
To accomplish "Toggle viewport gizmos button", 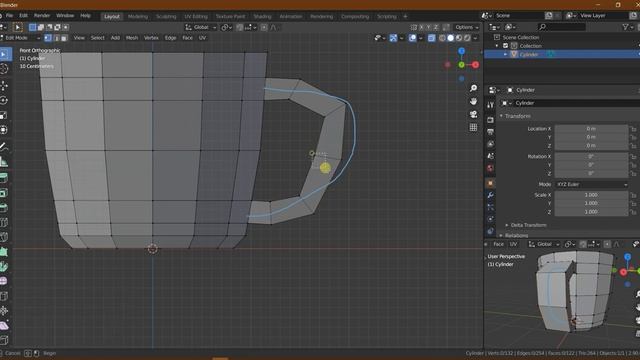I will 393,38.
